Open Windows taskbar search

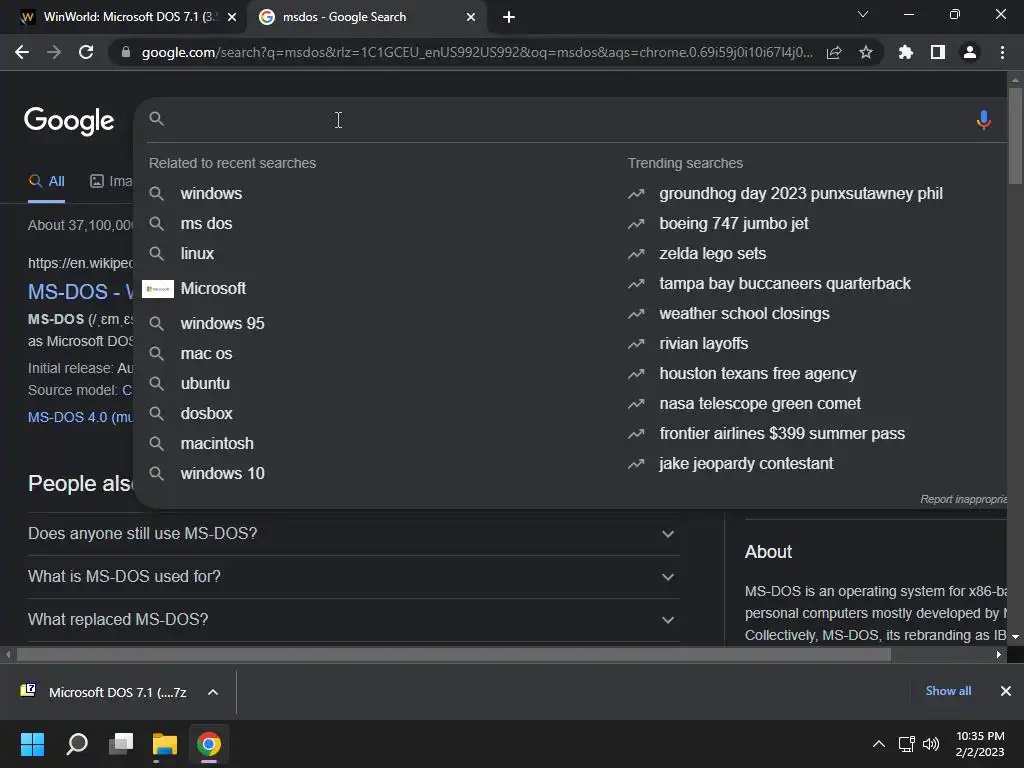pyautogui.click(x=77, y=744)
